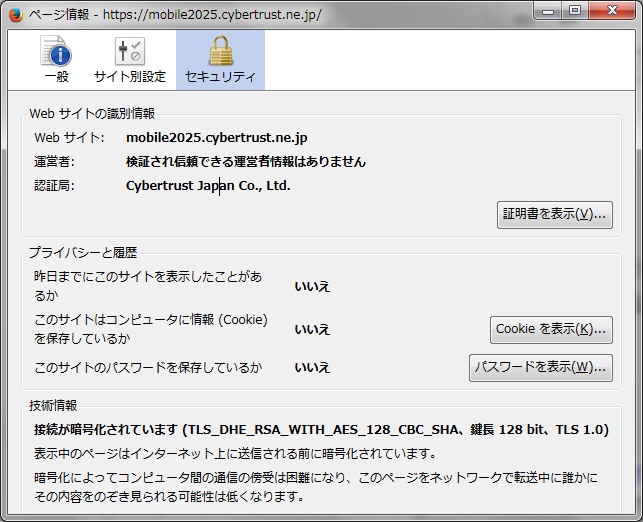Click the 認証局: label
This screenshot has width=643, height=522.
coord(54,186)
